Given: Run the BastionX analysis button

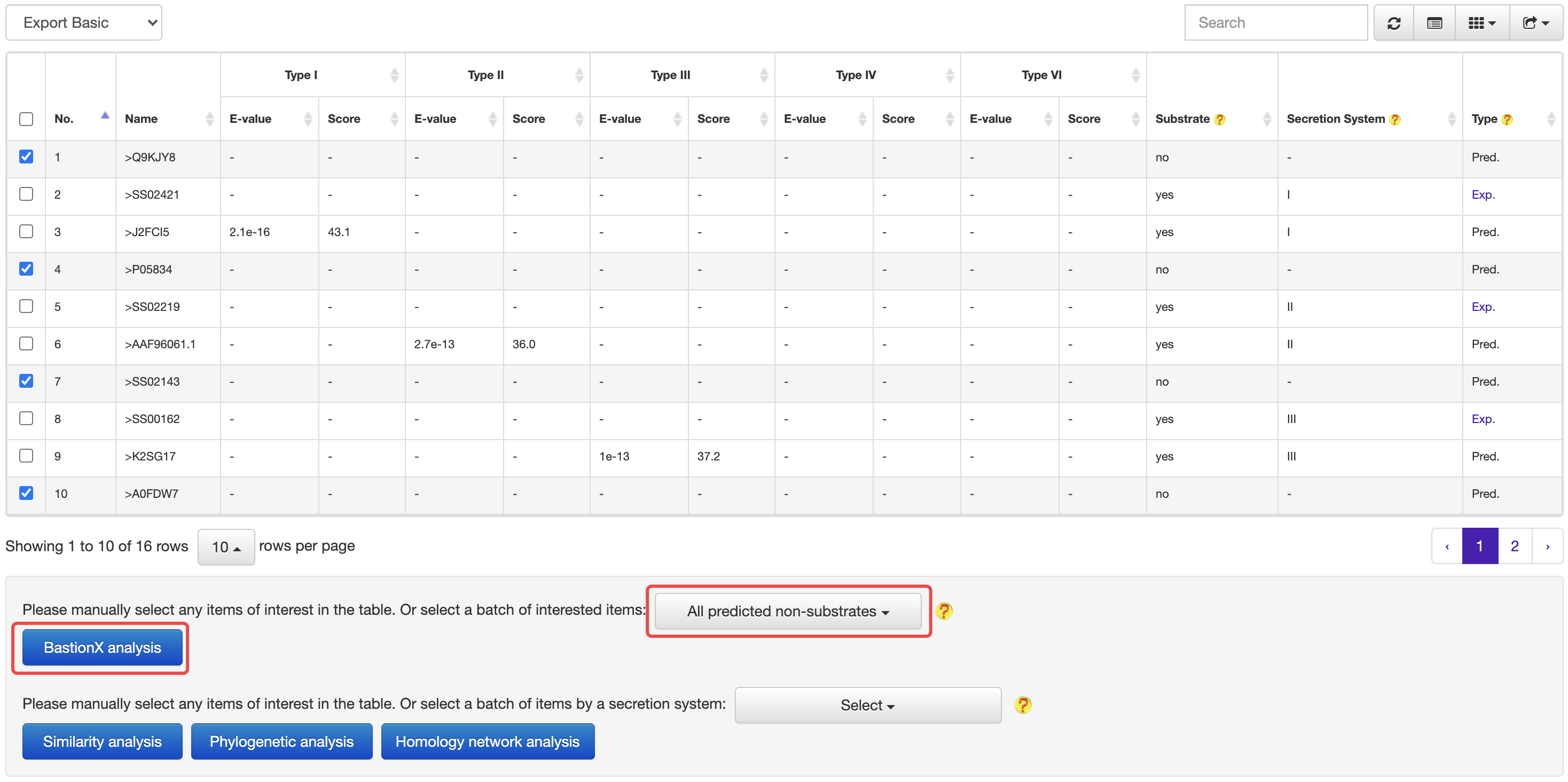Looking at the screenshot, I should pos(102,647).
